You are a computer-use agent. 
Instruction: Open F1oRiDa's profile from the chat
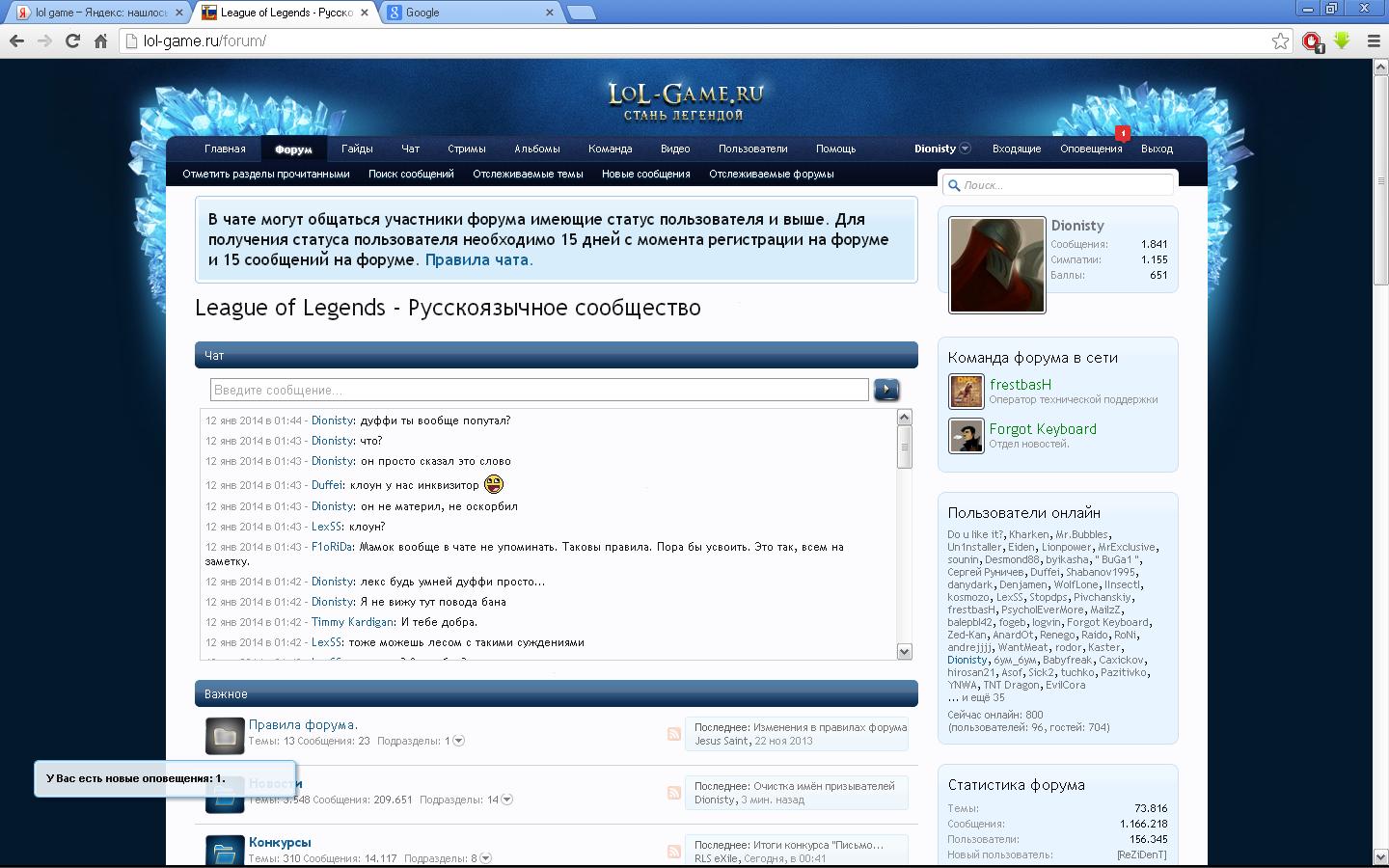(332, 547)
